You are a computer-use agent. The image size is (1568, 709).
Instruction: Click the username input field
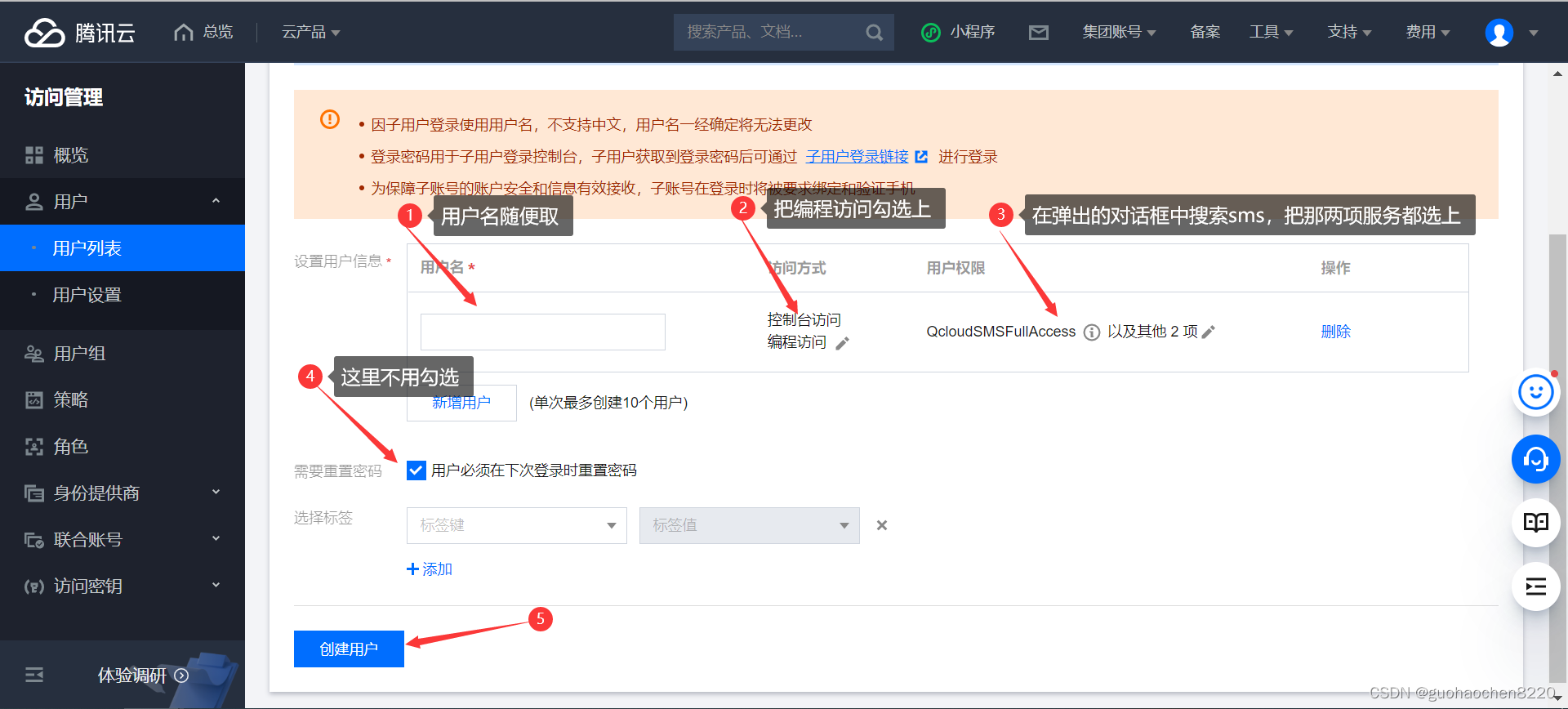[543, 332]
